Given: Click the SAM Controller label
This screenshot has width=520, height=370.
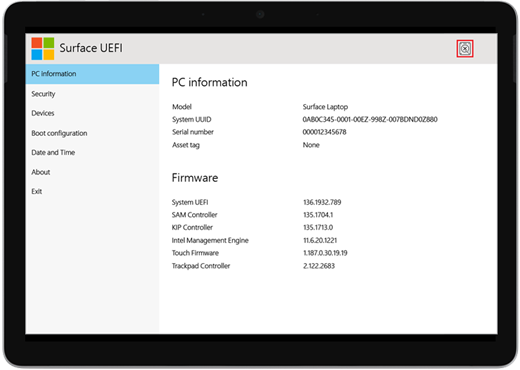Looking at the screenshot, I should click(194, 215).
